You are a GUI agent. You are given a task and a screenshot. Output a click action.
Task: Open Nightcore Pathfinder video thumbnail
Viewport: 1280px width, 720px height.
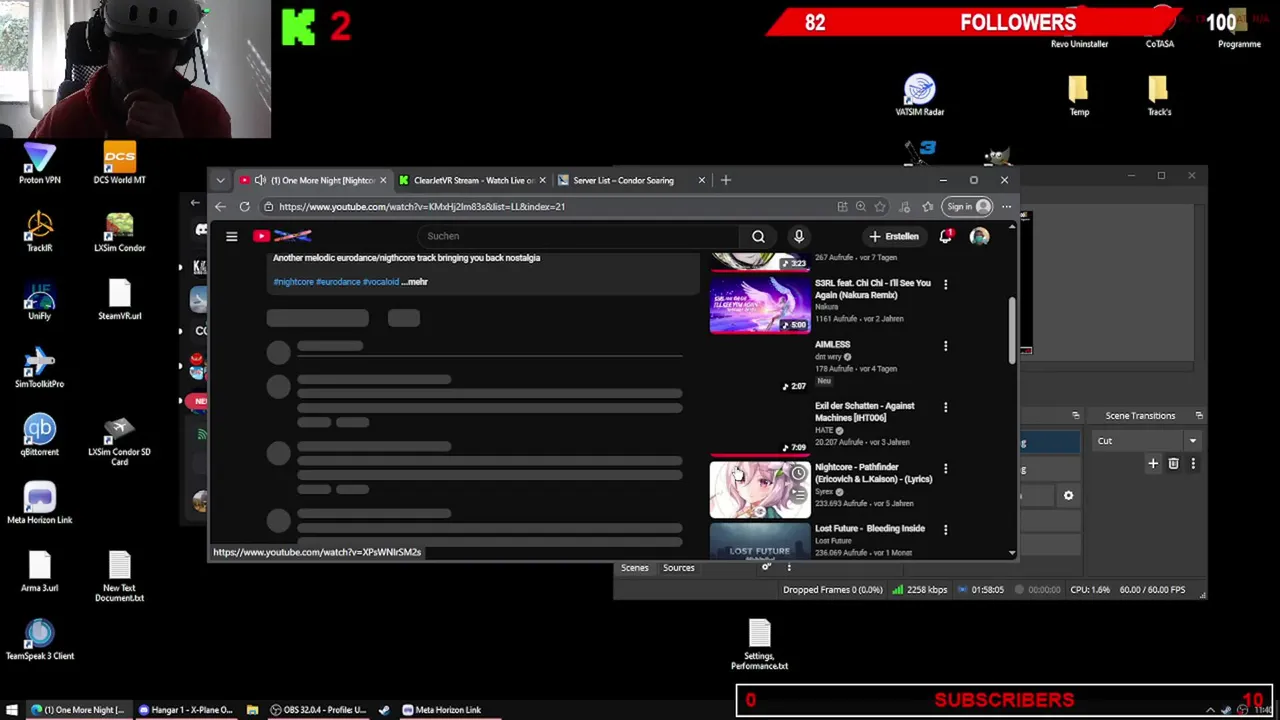pyautogui.click(x=760, y=489)
